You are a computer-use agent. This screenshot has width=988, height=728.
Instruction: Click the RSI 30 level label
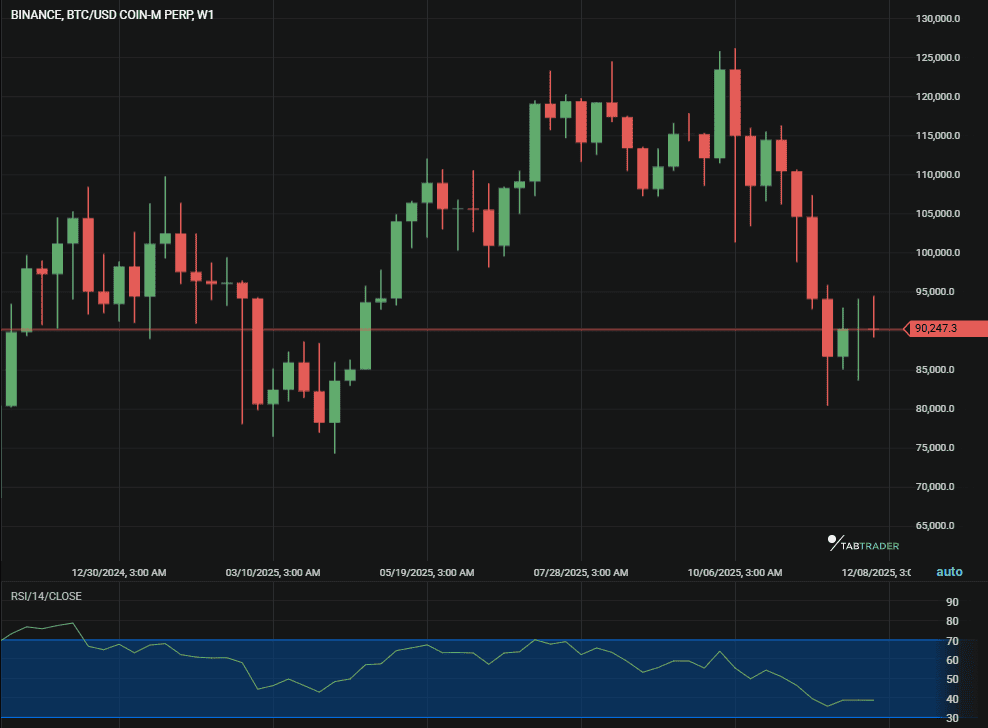click(952, 718)
